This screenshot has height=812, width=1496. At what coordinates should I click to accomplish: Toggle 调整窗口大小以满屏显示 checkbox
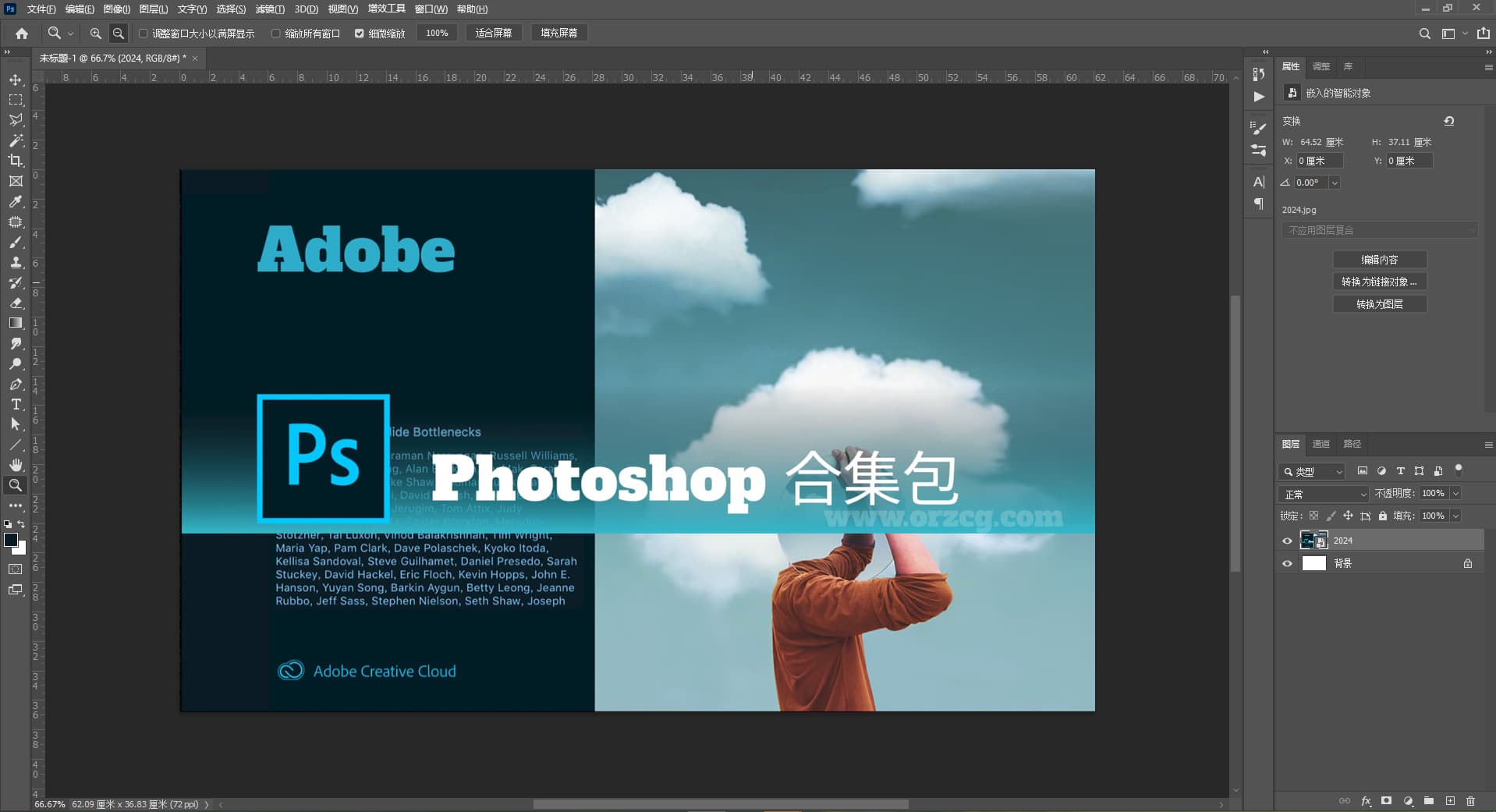[x=144, y=34]
